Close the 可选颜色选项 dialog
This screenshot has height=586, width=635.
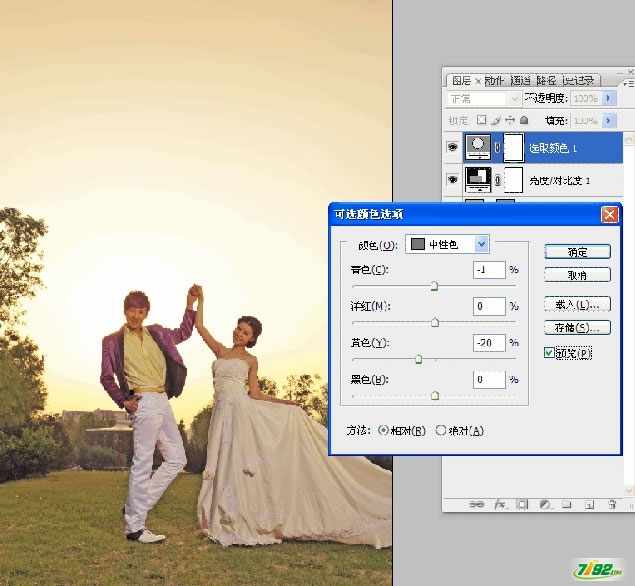click(x=609, y=214)
